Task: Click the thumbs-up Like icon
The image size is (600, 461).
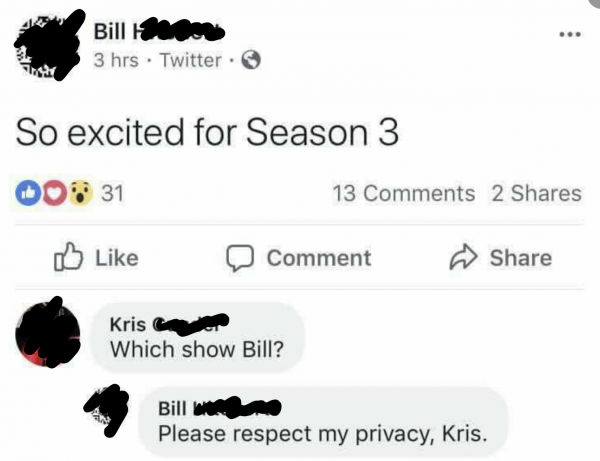Action: pos(68,257)
